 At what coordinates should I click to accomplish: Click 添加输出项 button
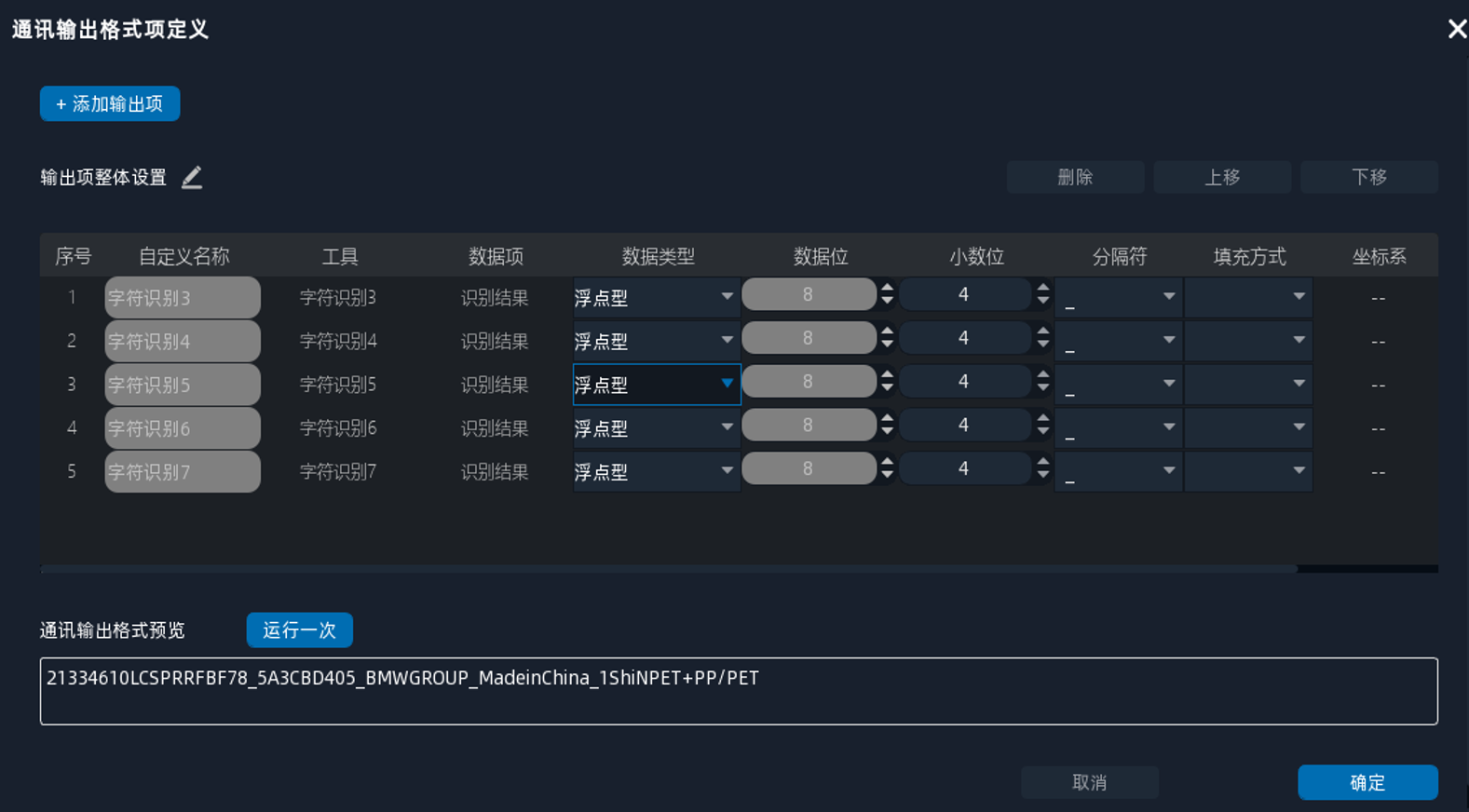point(110,103)
